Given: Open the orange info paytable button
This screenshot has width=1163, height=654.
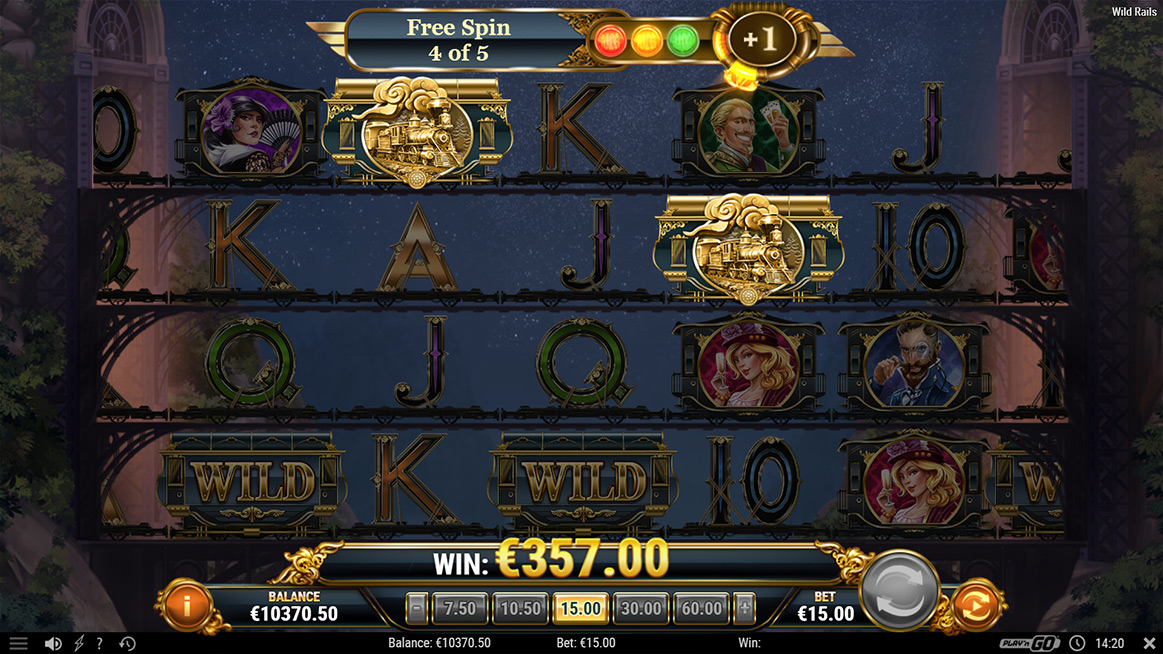Looking at the screenshot, I should (185, 606).
